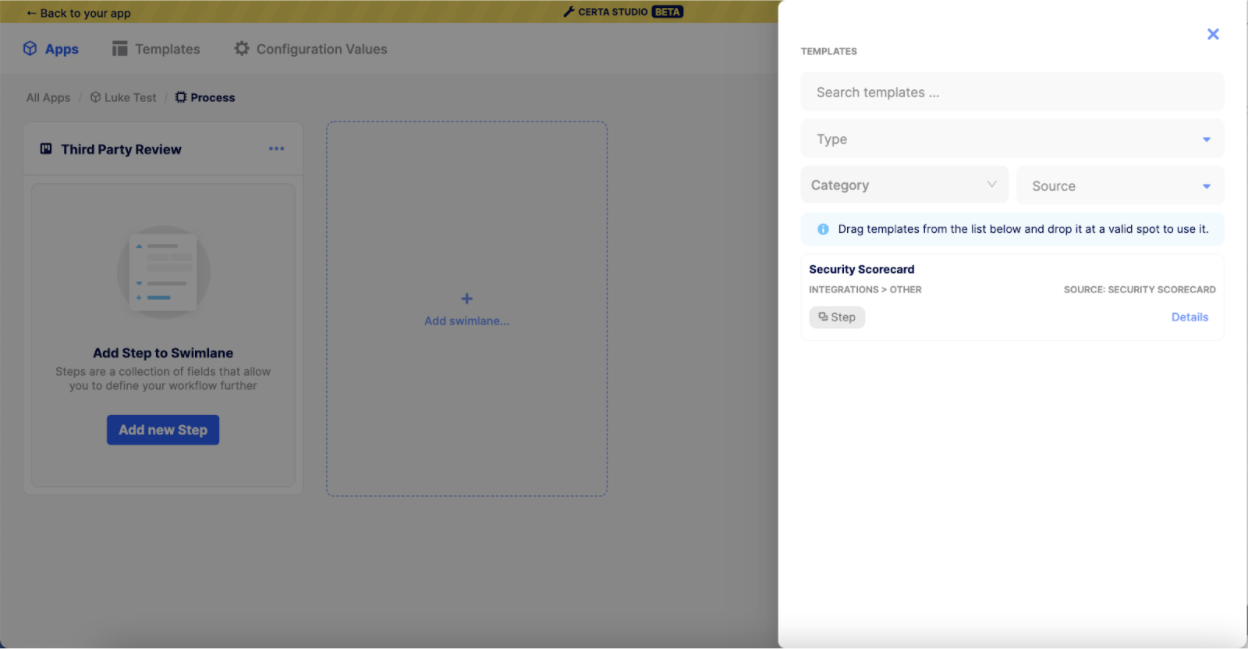The width and height of the screenshot is (1252, 649).
Task: Go to the Configuration Values tab
Action: tap(310, 49)
